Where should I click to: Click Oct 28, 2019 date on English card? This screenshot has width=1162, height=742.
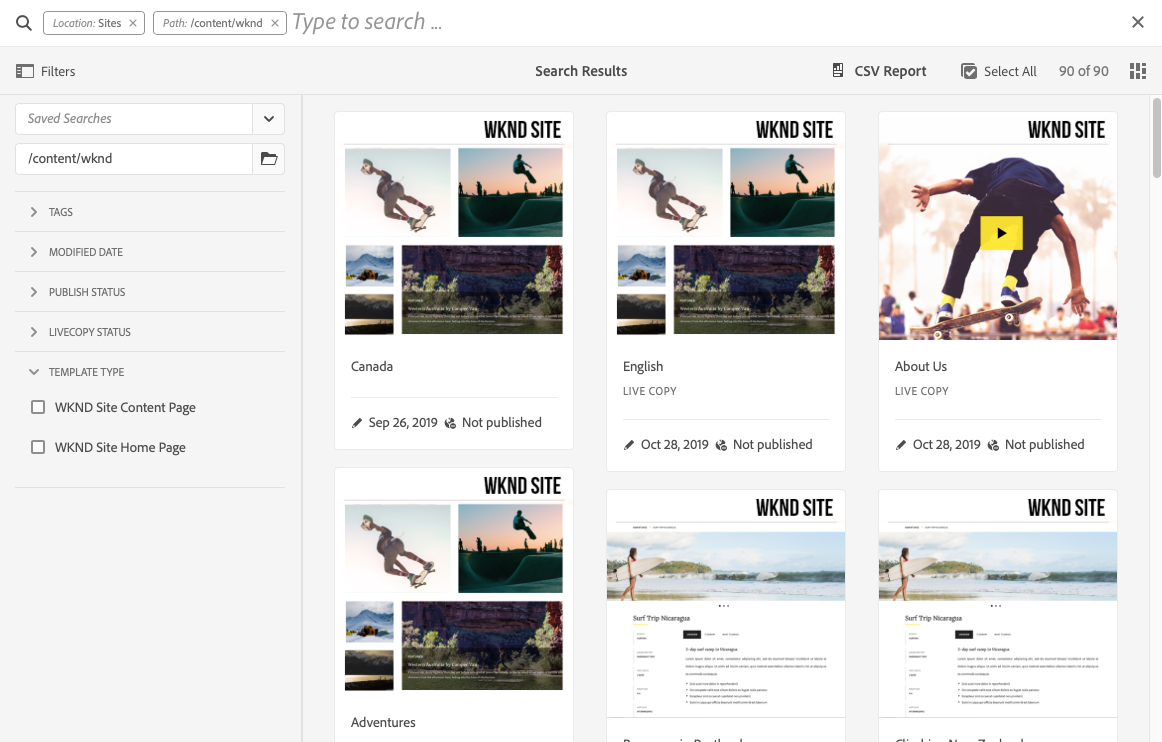point(674,445)
